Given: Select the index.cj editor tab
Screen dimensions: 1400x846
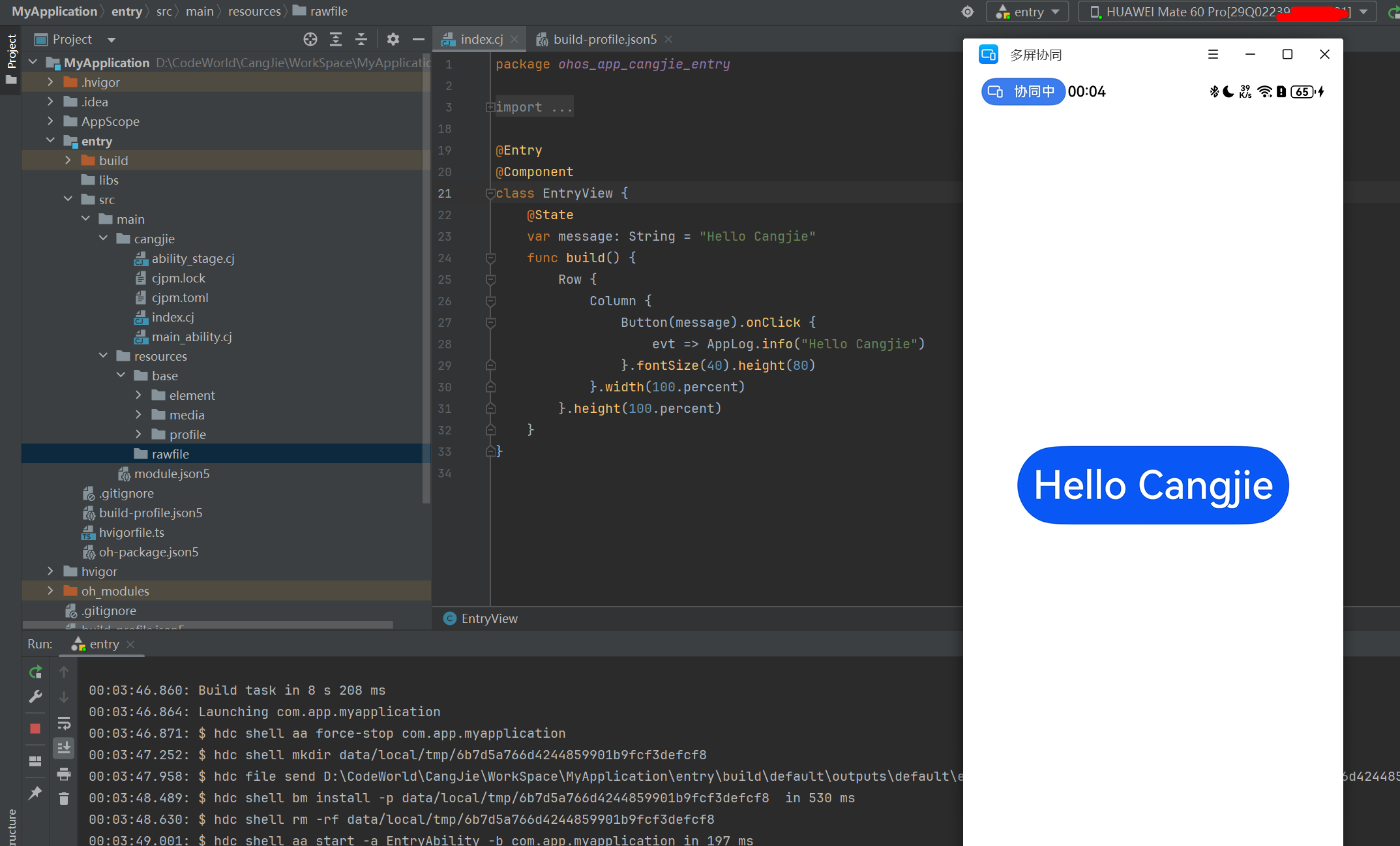Looking at the screenshot, I should tap(481, 39).
